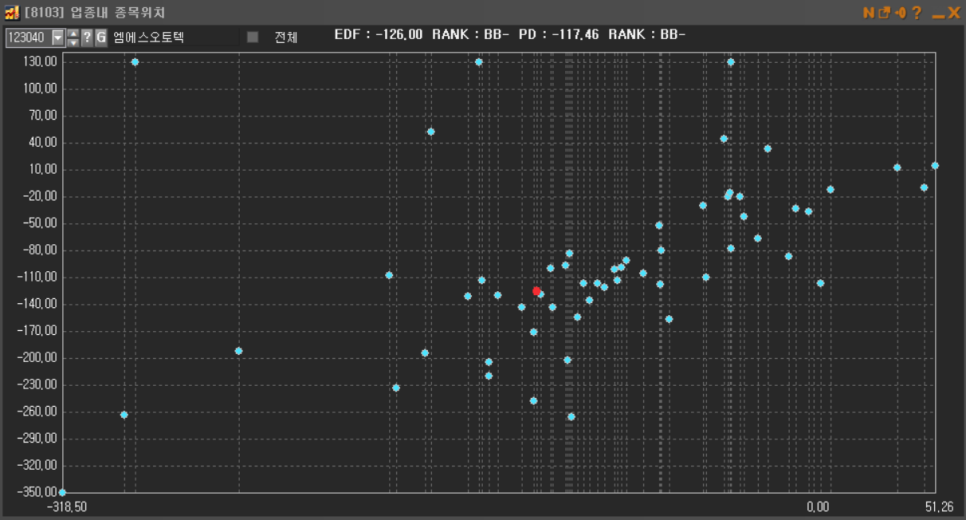Click the -200.00 y-axis label
Screen dimensions: 966x520
pyautogui.click(x=37, y=357)
